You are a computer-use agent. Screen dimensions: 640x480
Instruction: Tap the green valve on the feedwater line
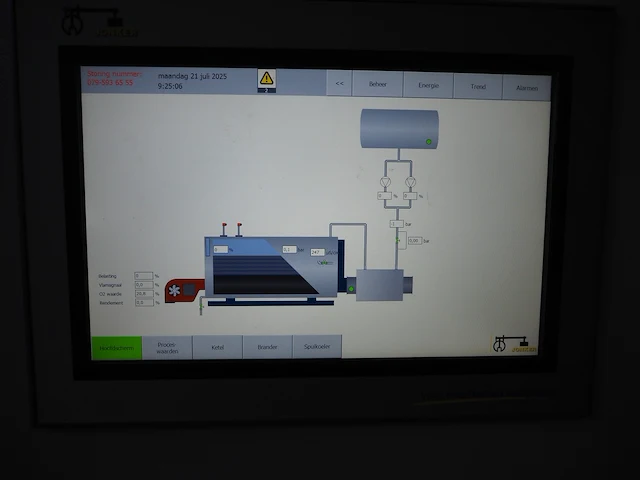click(x=398, y=241)
